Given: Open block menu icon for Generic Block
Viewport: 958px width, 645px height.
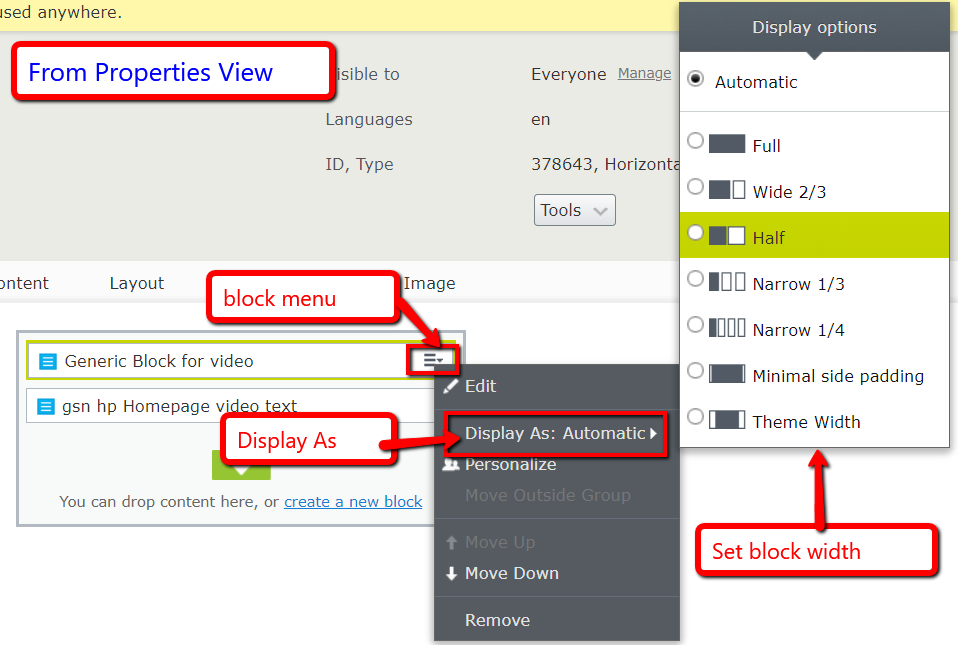Looking at the screenshot, I should click(432, 360).
